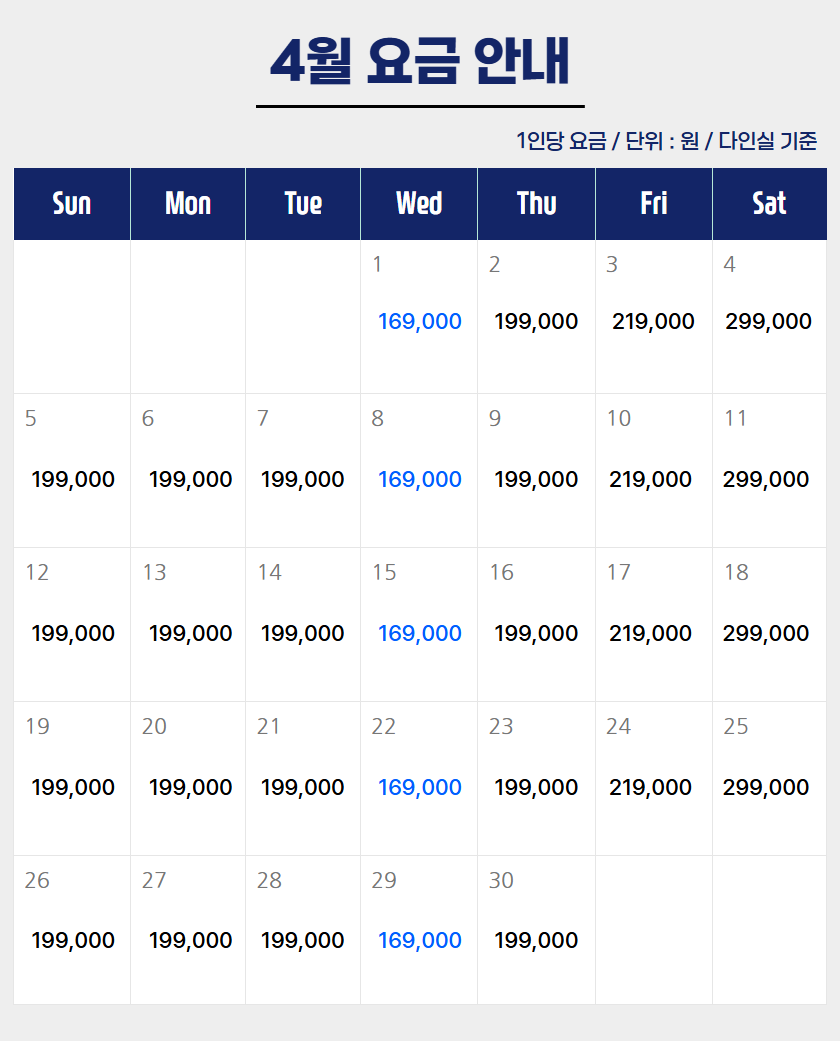
Task: Click the 169,000 price on April 1
Action: [x=419, y=322]
